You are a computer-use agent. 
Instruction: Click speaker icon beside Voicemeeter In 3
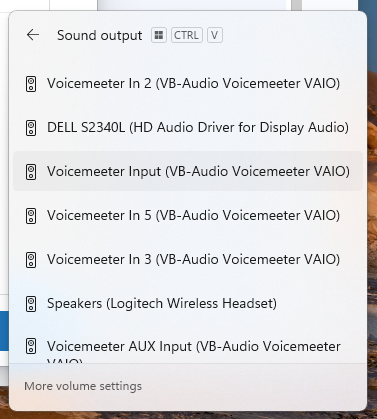(31, 260)
